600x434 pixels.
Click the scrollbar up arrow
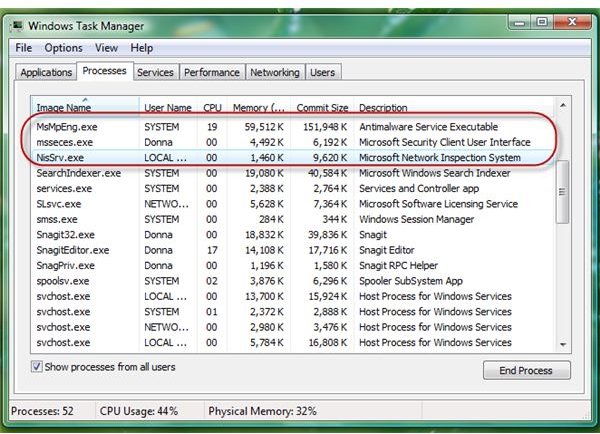tap(562, 105)
